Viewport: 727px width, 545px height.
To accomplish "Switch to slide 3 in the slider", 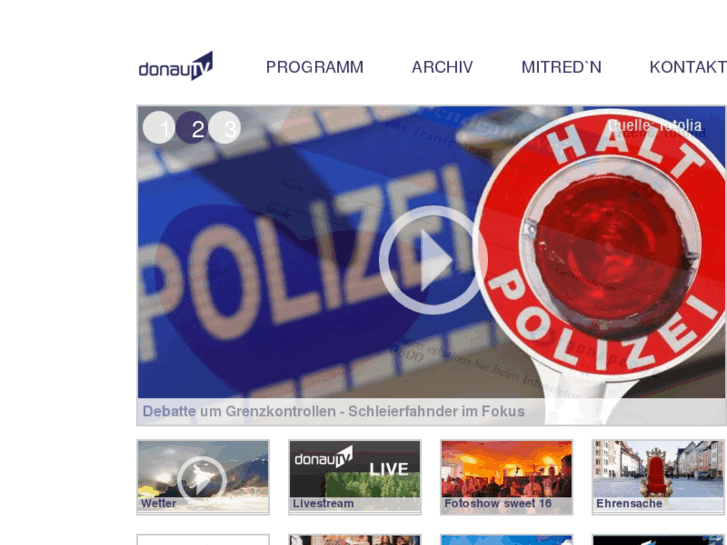I will (225, 128).
